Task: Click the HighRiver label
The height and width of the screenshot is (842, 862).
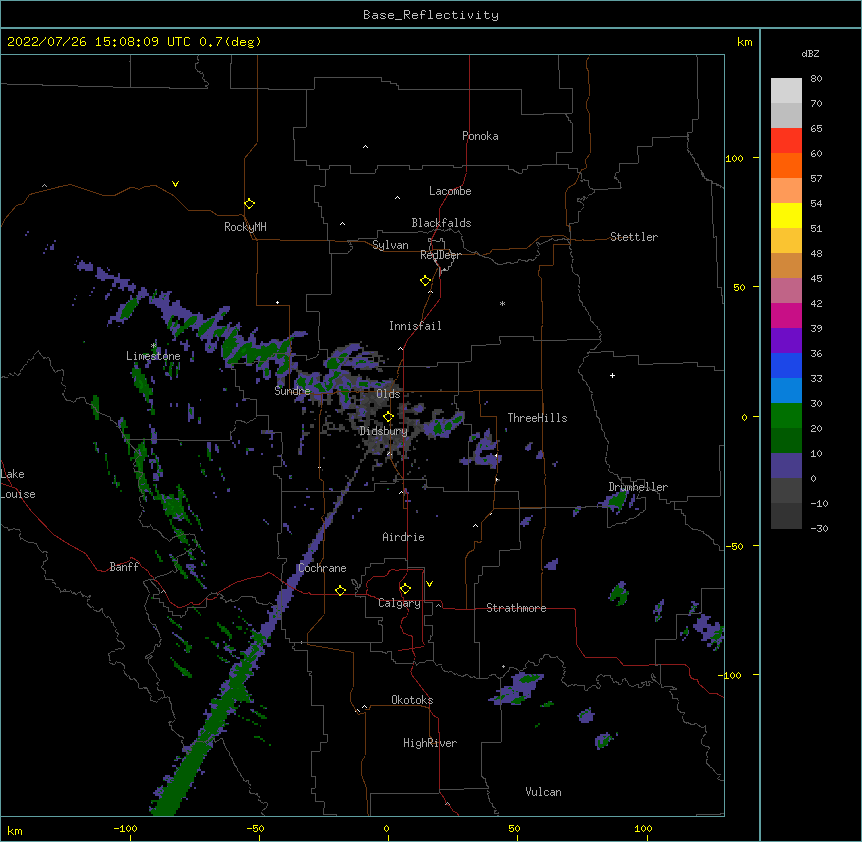Action: click(430, 743)
